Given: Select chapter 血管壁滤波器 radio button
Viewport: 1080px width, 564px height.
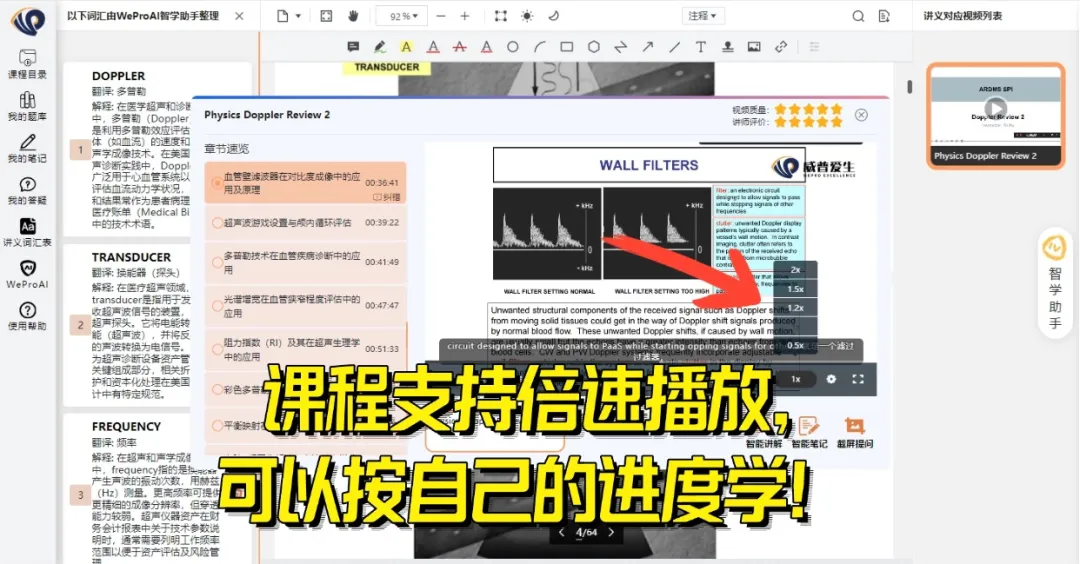Looking at the screenshot, I should coord(217,183).
